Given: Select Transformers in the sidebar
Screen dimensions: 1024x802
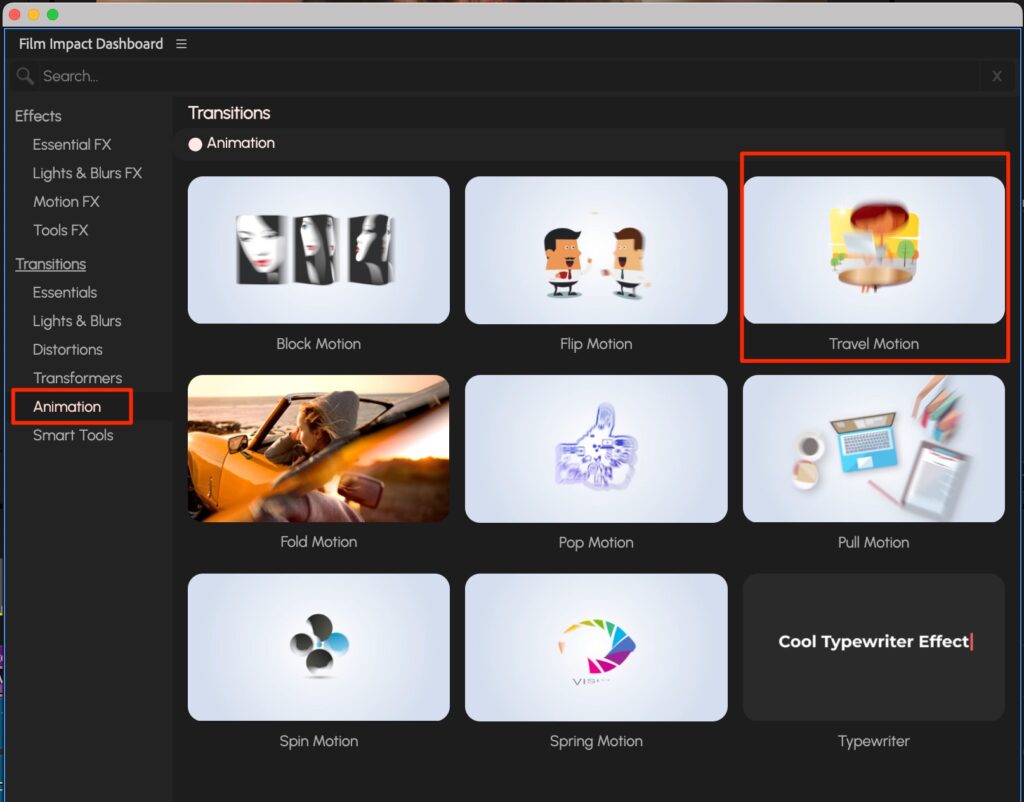Looking at the screenshot, I should point(77,378).
